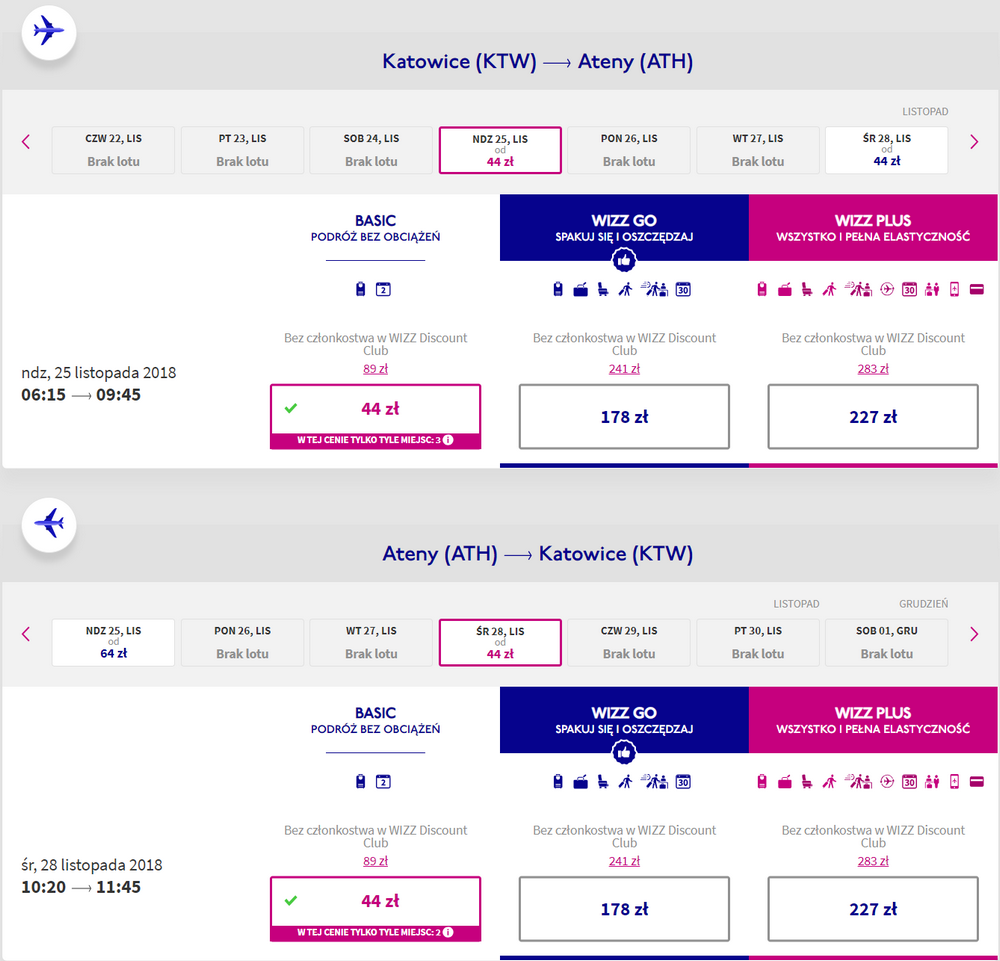Show later outbound dates with right arrow

pyautogui.click(x=974, y=142)
